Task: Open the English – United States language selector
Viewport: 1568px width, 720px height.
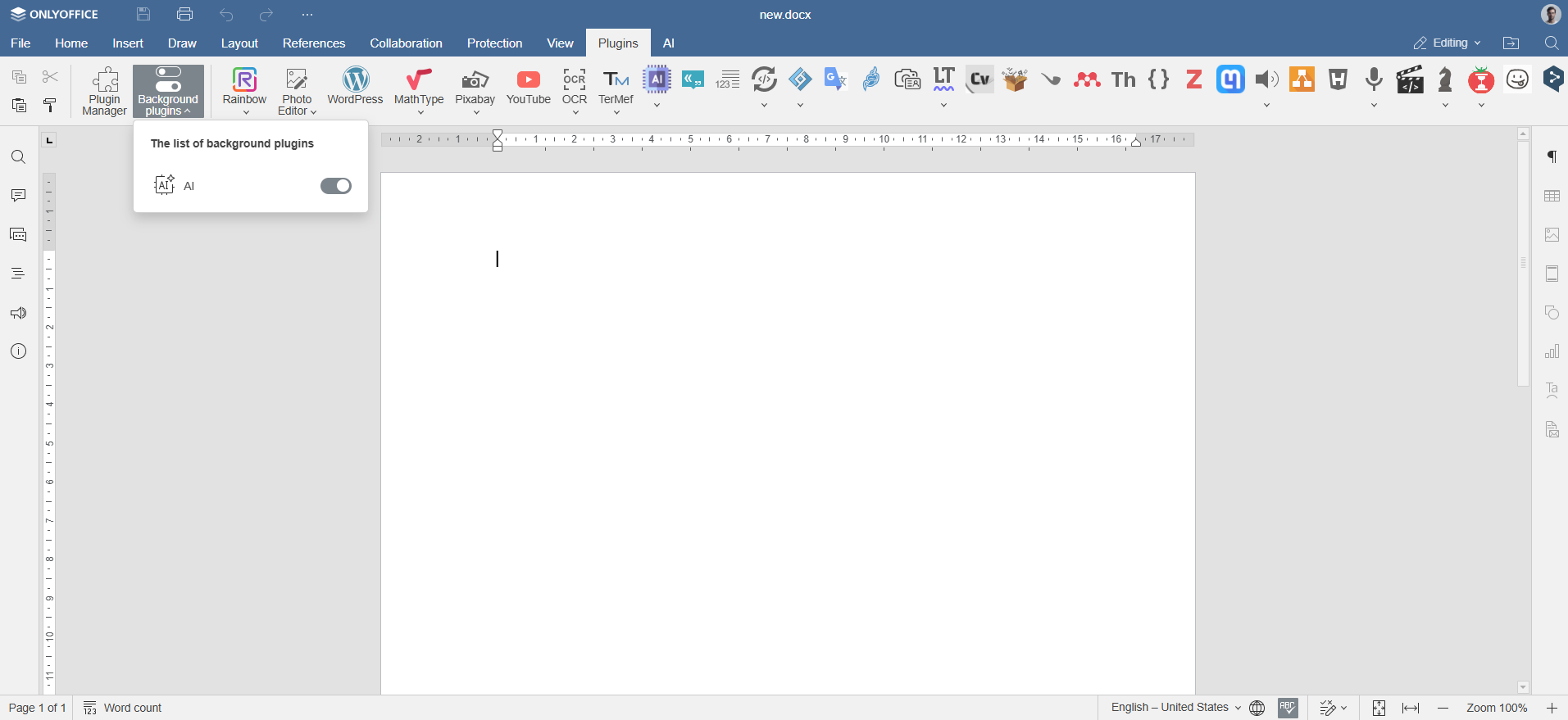Action: [1175, 708]
